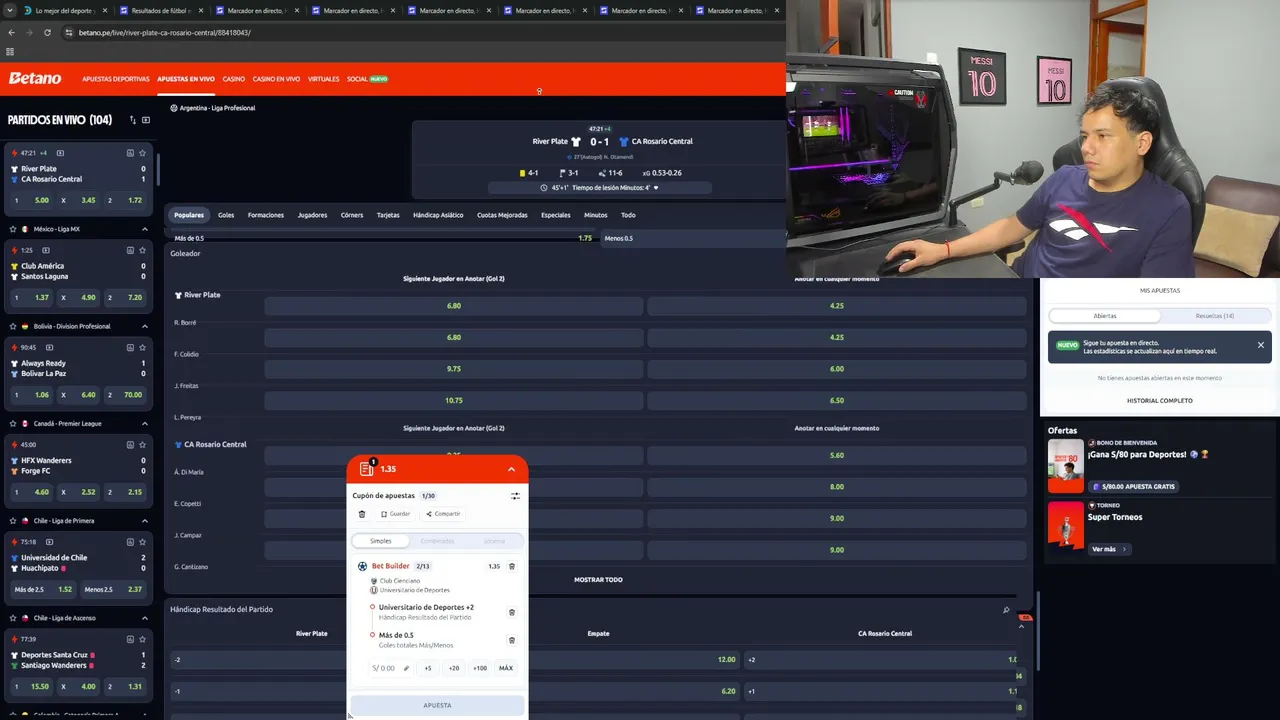1280x720 pixels.
Task: Click Mostrar Todo under goalscorers
Action: pos(598,580)
